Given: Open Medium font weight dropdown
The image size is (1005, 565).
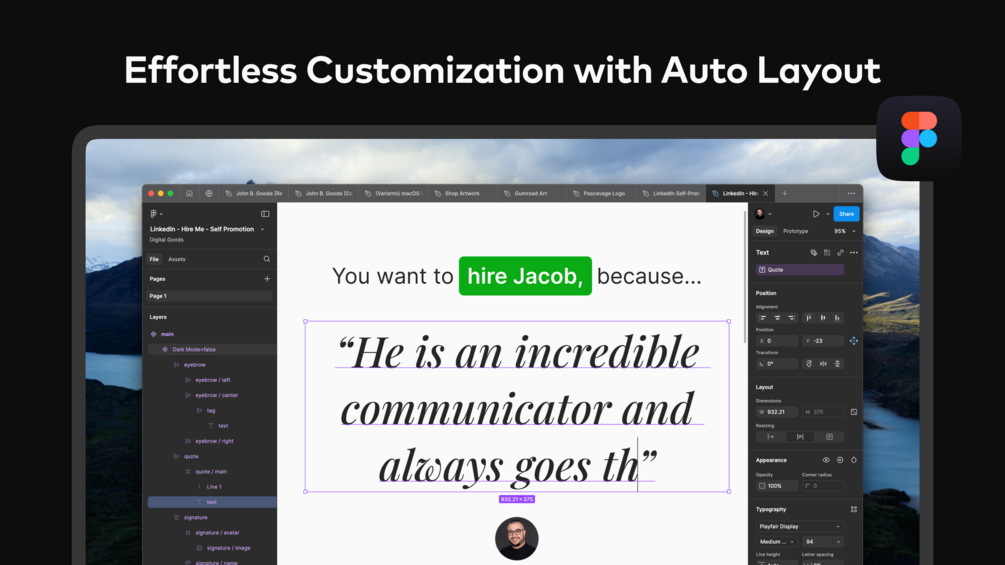Looking at the screenshot, I should pyautogui.click(x=777, y=542).
